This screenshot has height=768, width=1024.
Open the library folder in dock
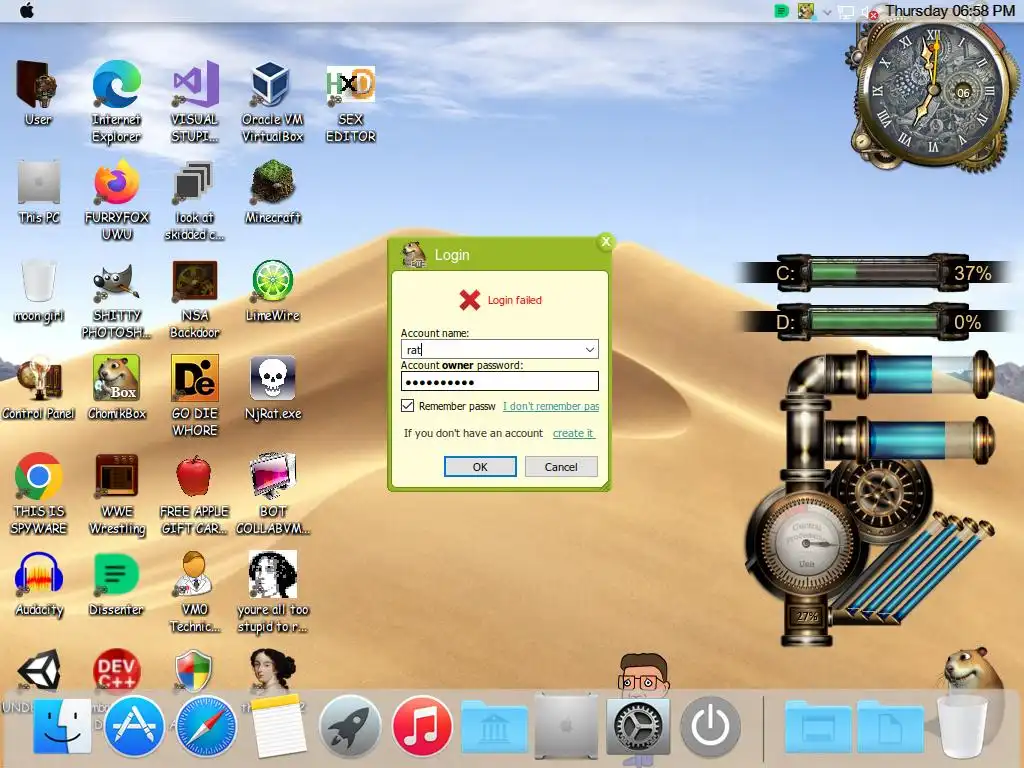tap(494, 727)
